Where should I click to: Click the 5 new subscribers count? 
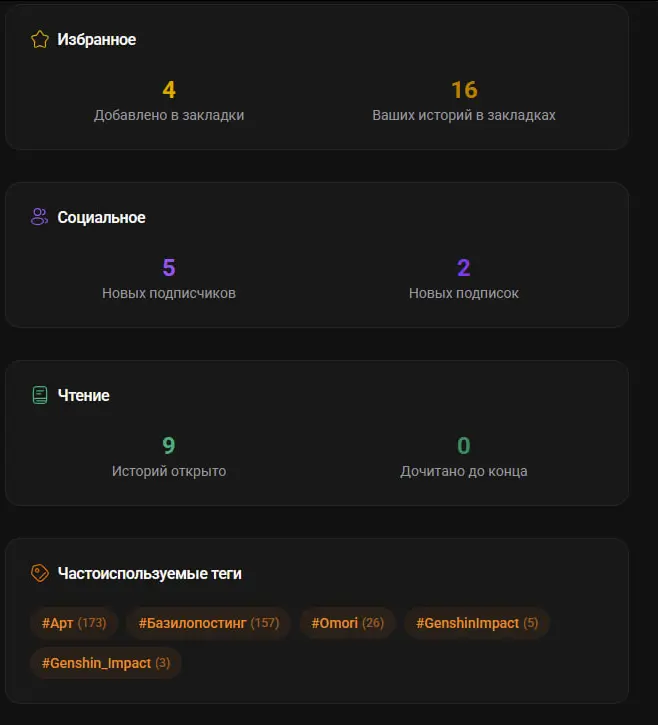point(169,268)
